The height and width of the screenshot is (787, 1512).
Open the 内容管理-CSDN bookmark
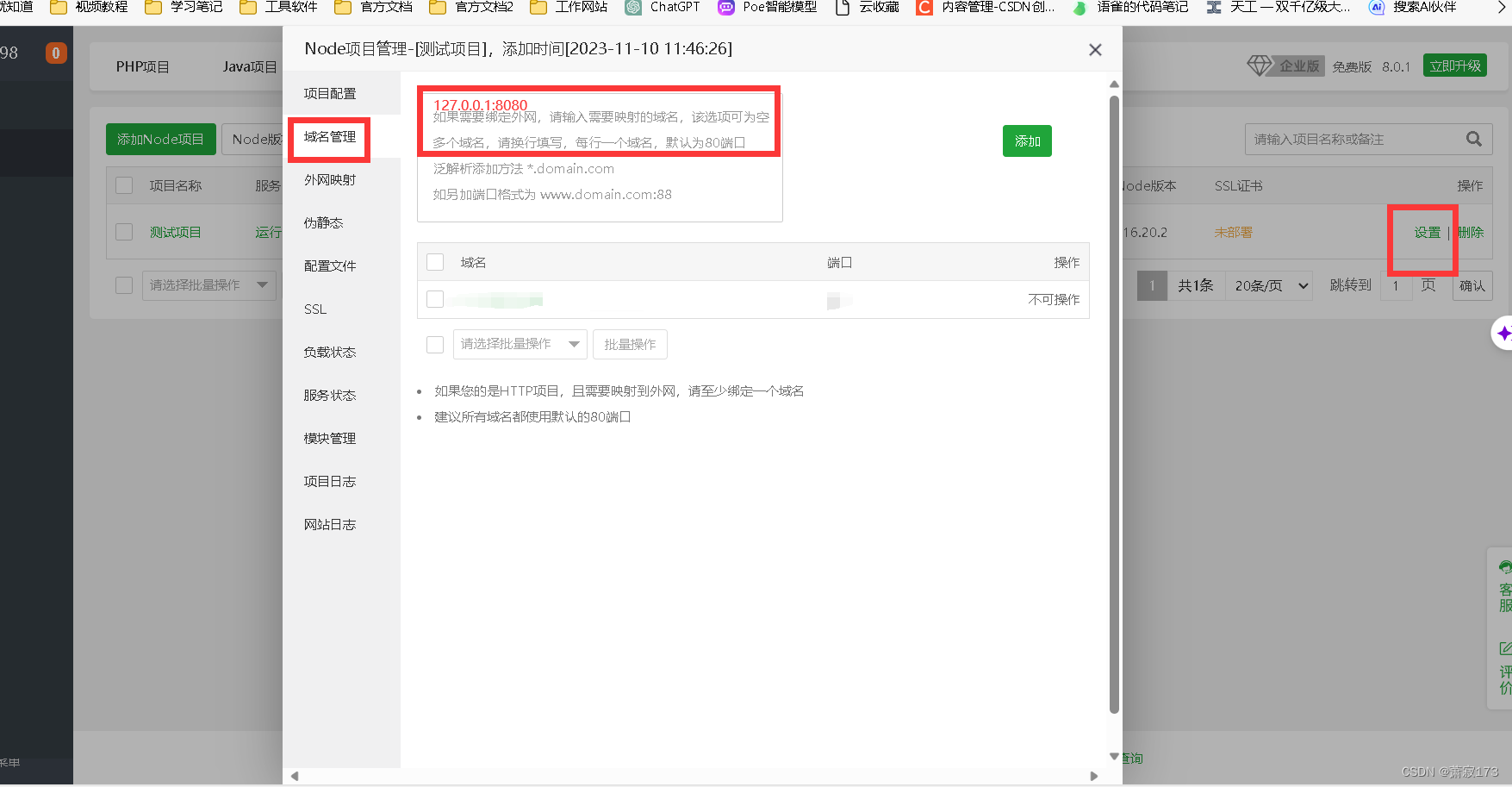pos(986,7)
